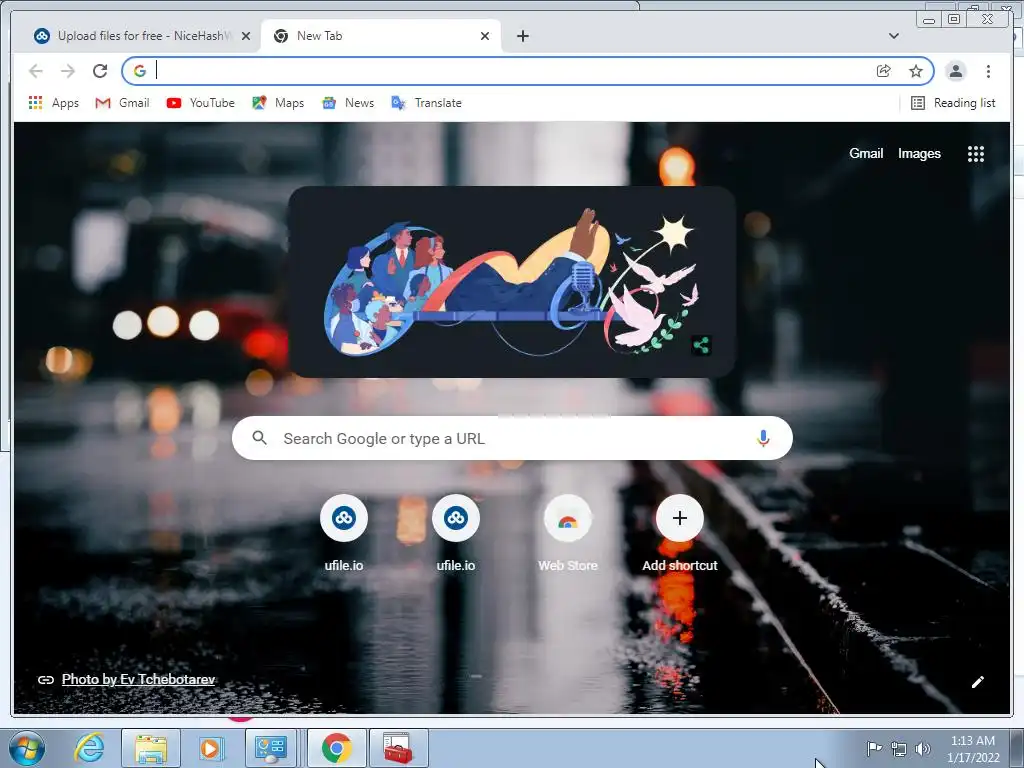Open the Translate bookmark
The width and height of the screenshot is (1024, 768).
pyautogui.click(x=426, y=103)
